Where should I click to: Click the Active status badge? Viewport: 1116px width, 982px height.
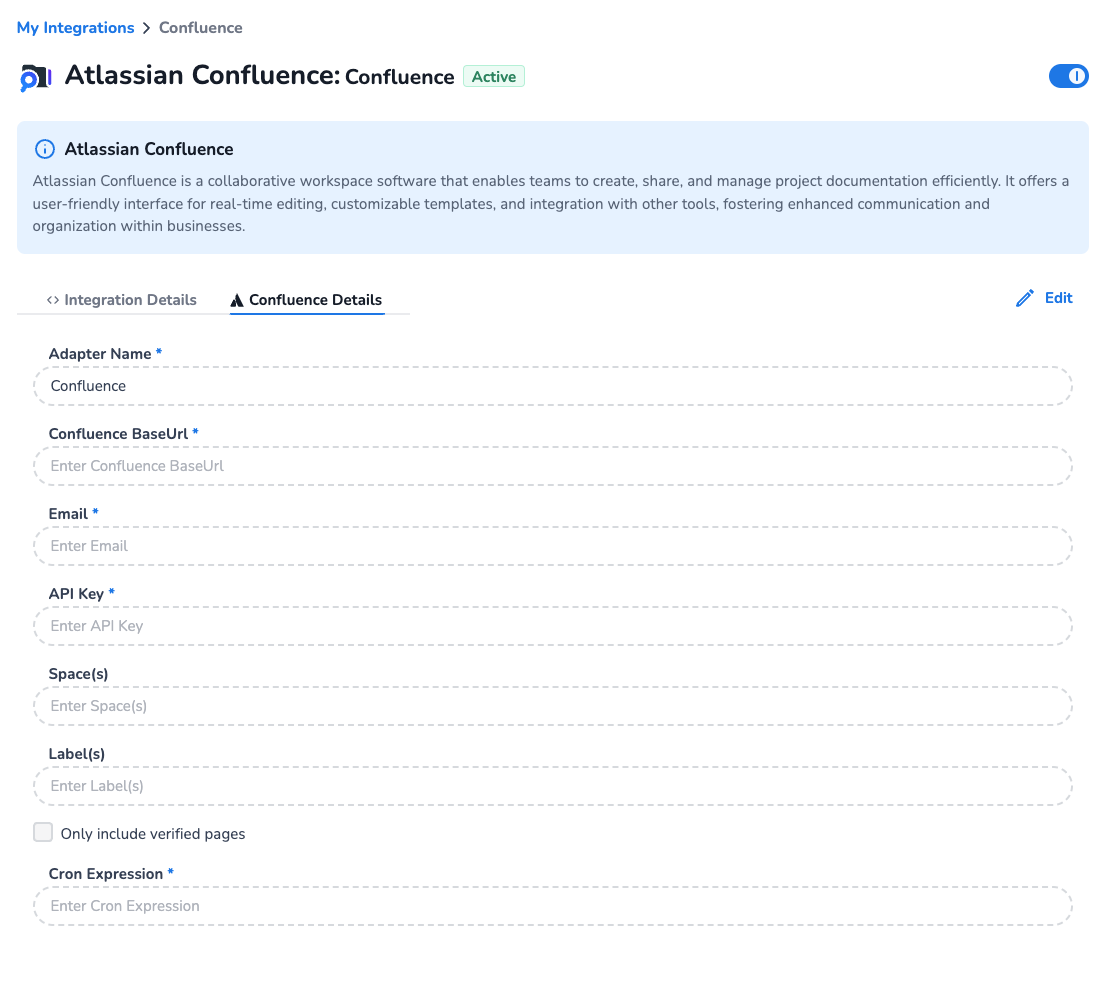pos(494,76)
